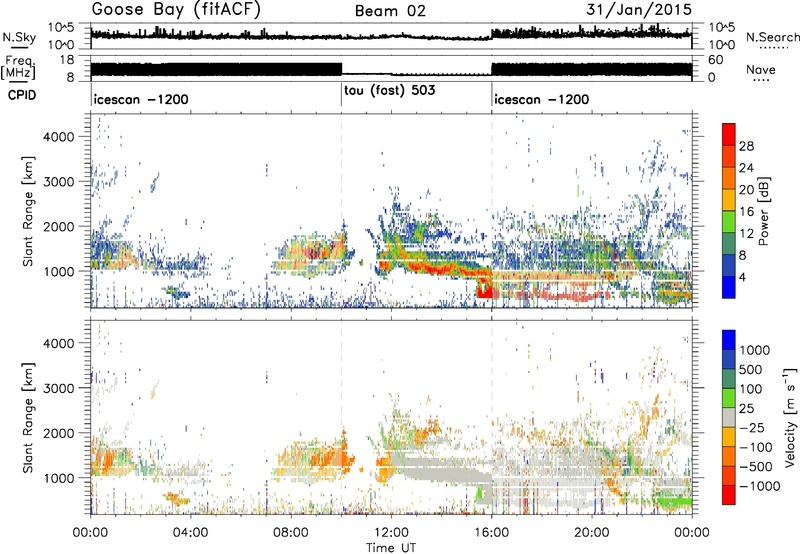Click the '18' frequency axis value
The height and width of the screenshot is (554, 800).
click(x=67, y=60)
